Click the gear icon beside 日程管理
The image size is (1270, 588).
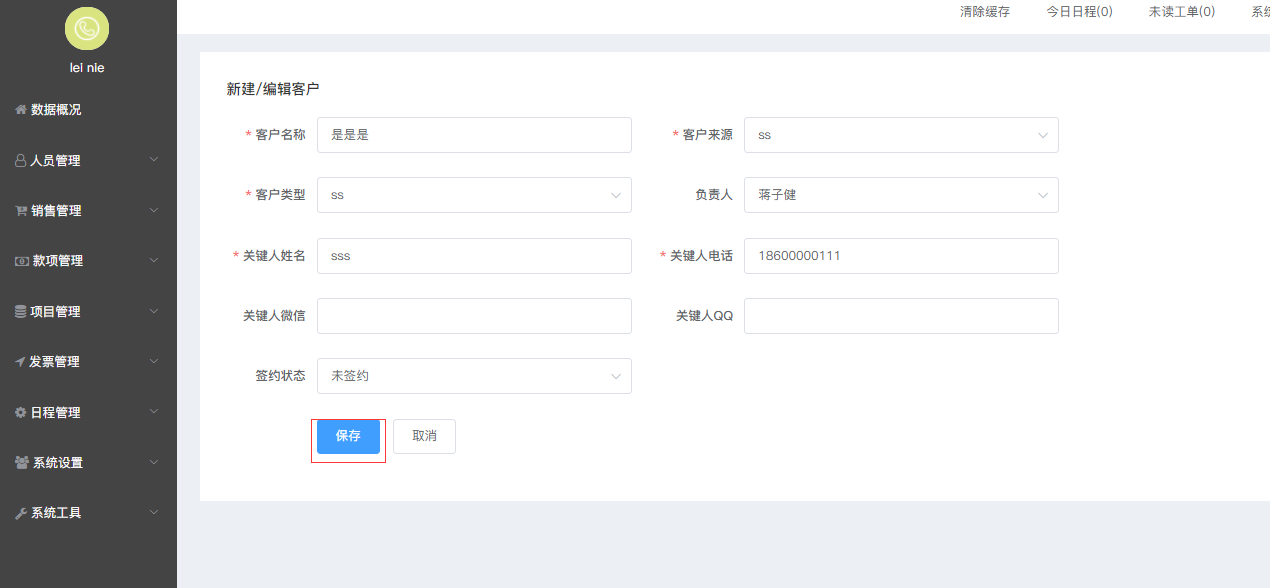coord(21,412)
